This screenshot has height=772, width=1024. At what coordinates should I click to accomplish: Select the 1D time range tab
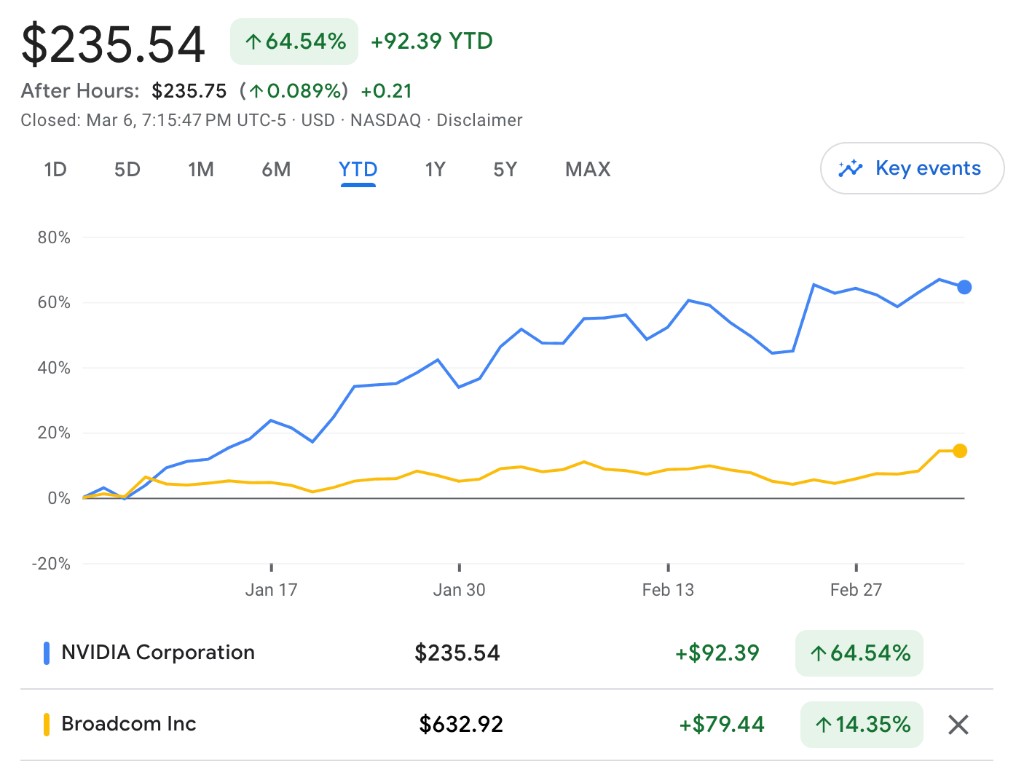coord(55,170)
